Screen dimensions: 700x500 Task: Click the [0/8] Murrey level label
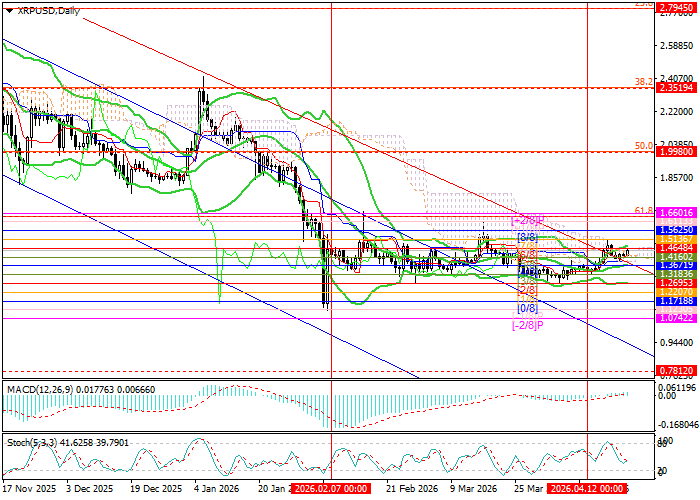pyautogui.click(x=527, y=309)
